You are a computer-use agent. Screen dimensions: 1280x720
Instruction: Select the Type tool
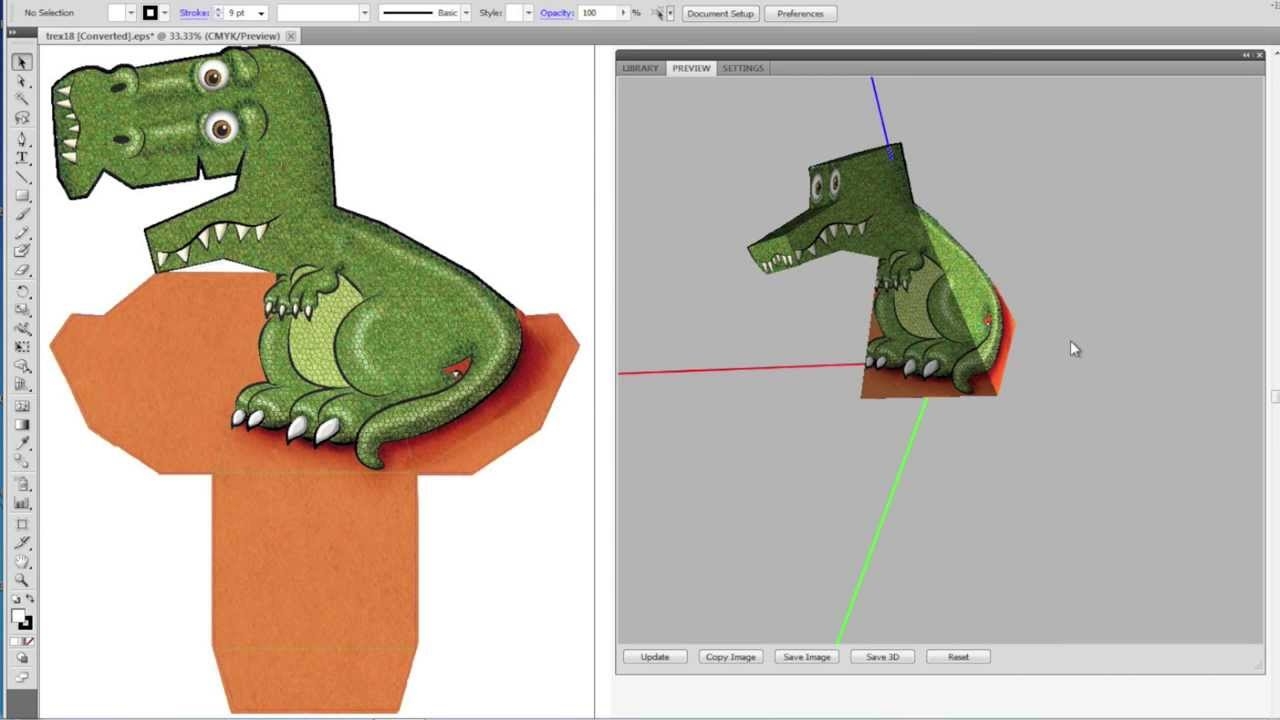(21, 157)
